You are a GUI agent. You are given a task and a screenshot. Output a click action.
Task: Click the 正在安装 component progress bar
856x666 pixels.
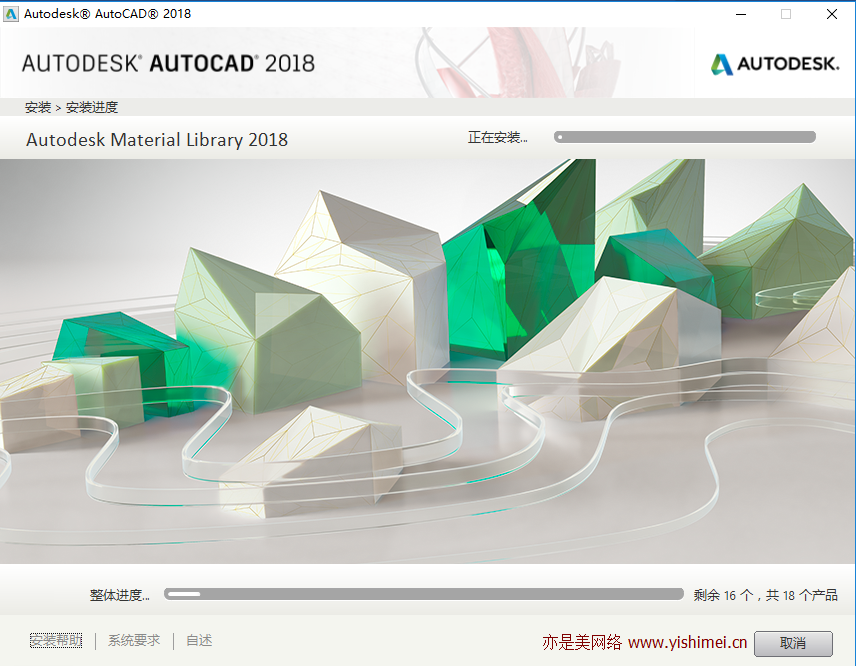pos(685,137)
